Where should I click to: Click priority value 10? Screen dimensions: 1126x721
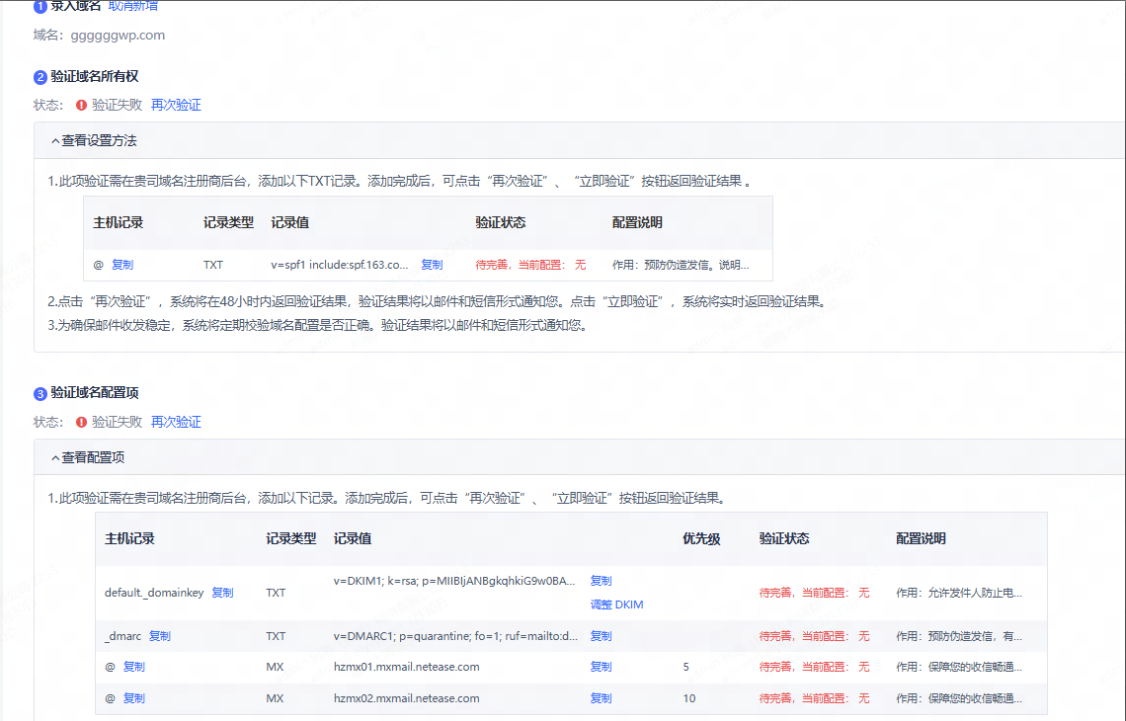point(689,698)
